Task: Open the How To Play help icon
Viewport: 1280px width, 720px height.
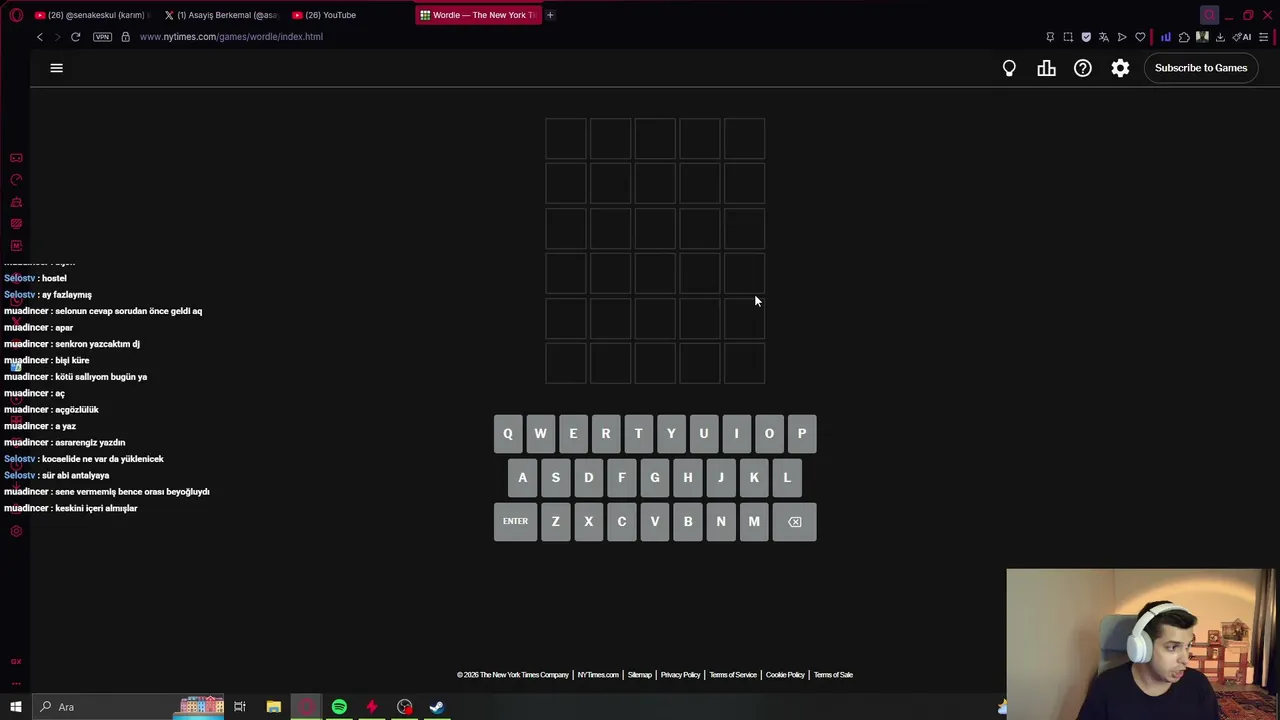Action: 1083,68
